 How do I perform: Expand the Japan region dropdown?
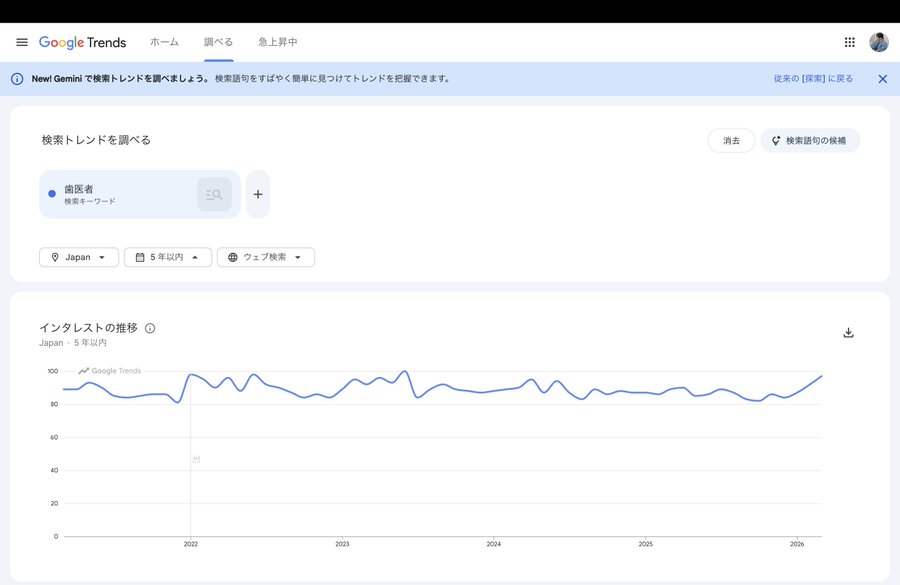point(79,257)
